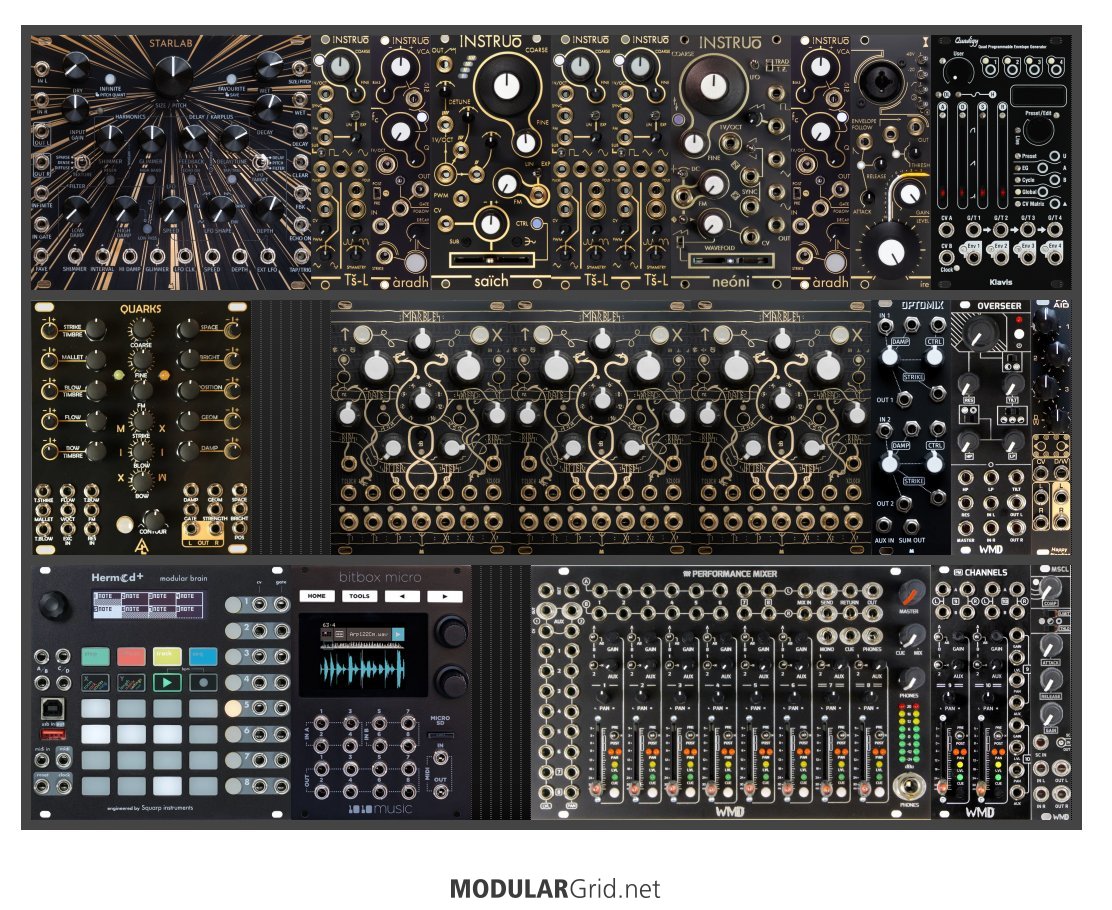This screenshot has height=910, width=1112.
Task: Click the ATTACK knob on MSCL module
Action: coord(1050,646)
